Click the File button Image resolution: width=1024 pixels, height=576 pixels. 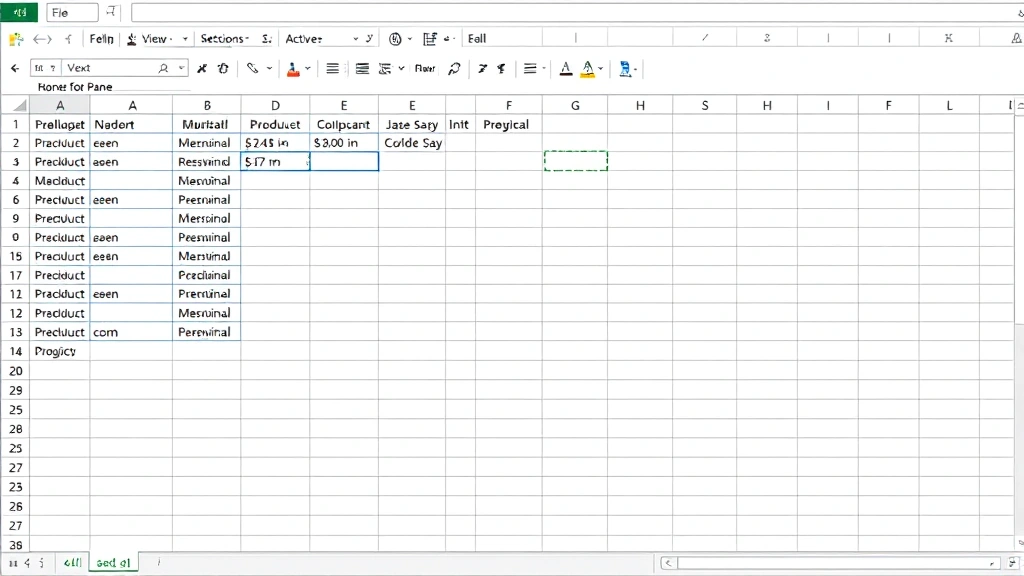click(x=71, y=12)
